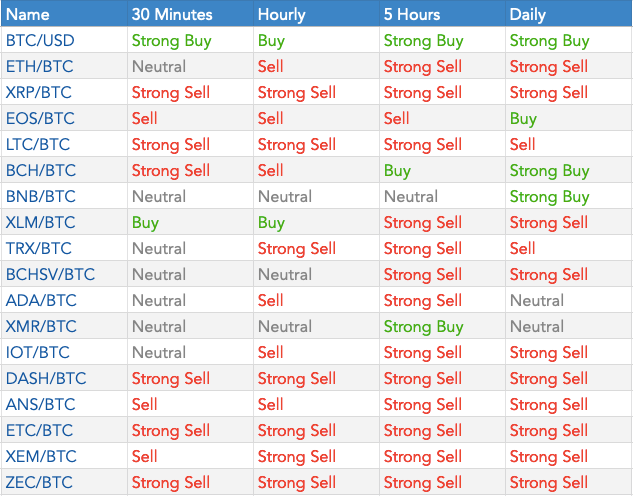Click the BCHSV/BTC pair name
This screenshot has width=633, height=496.
pyautogui.click(x=50, y=275)
